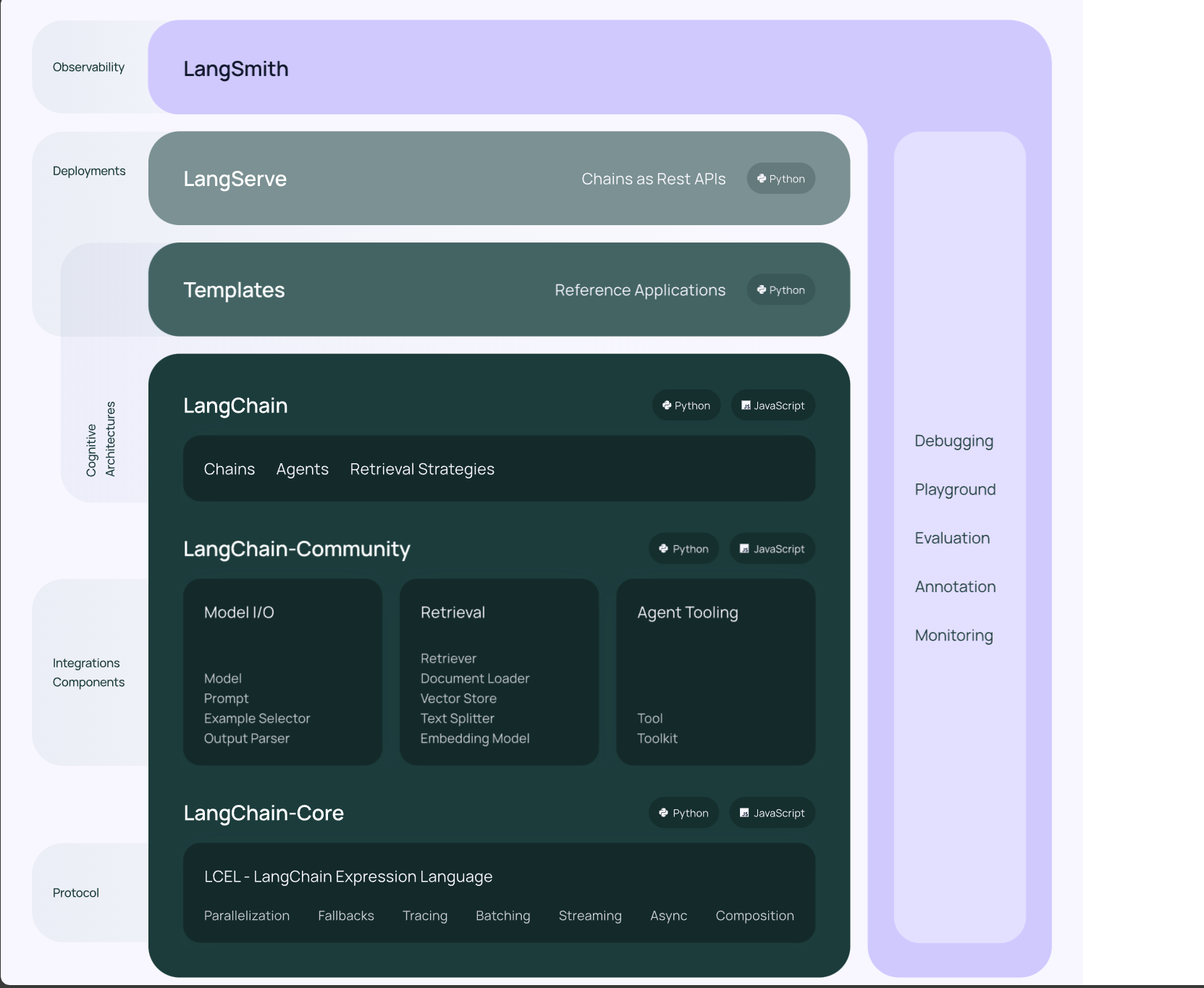
Task: Click the LangChain-Core heading
Action: [264, 813]
